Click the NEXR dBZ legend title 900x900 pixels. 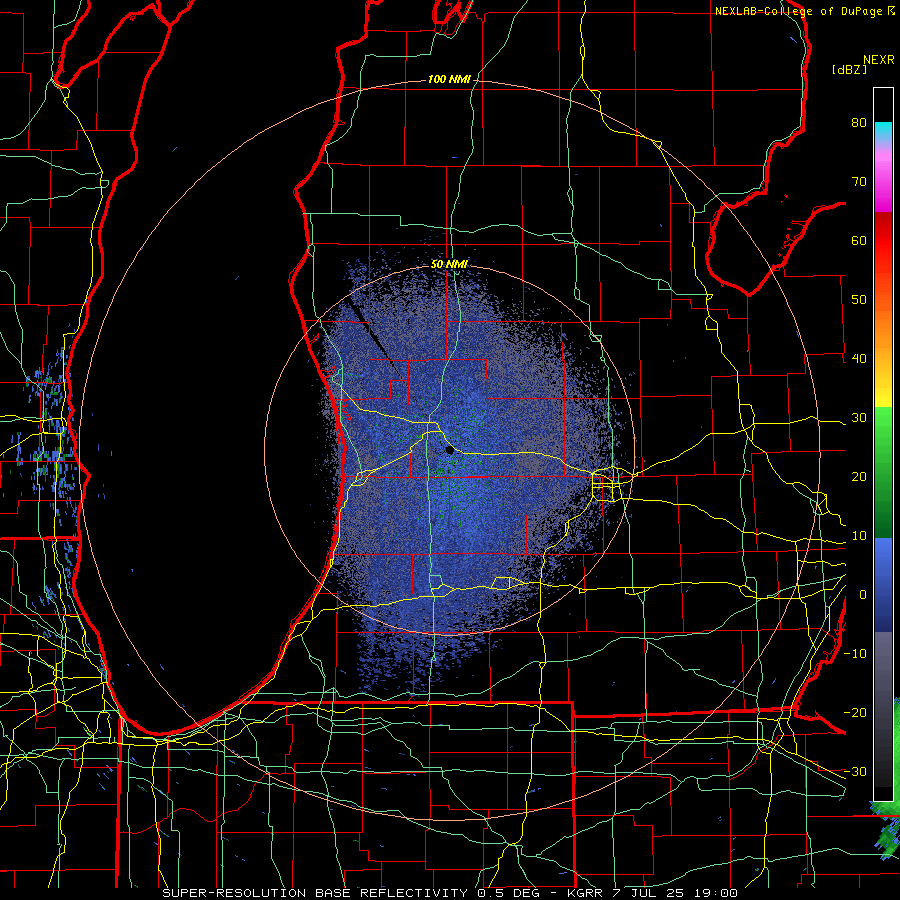pos(863,64)
